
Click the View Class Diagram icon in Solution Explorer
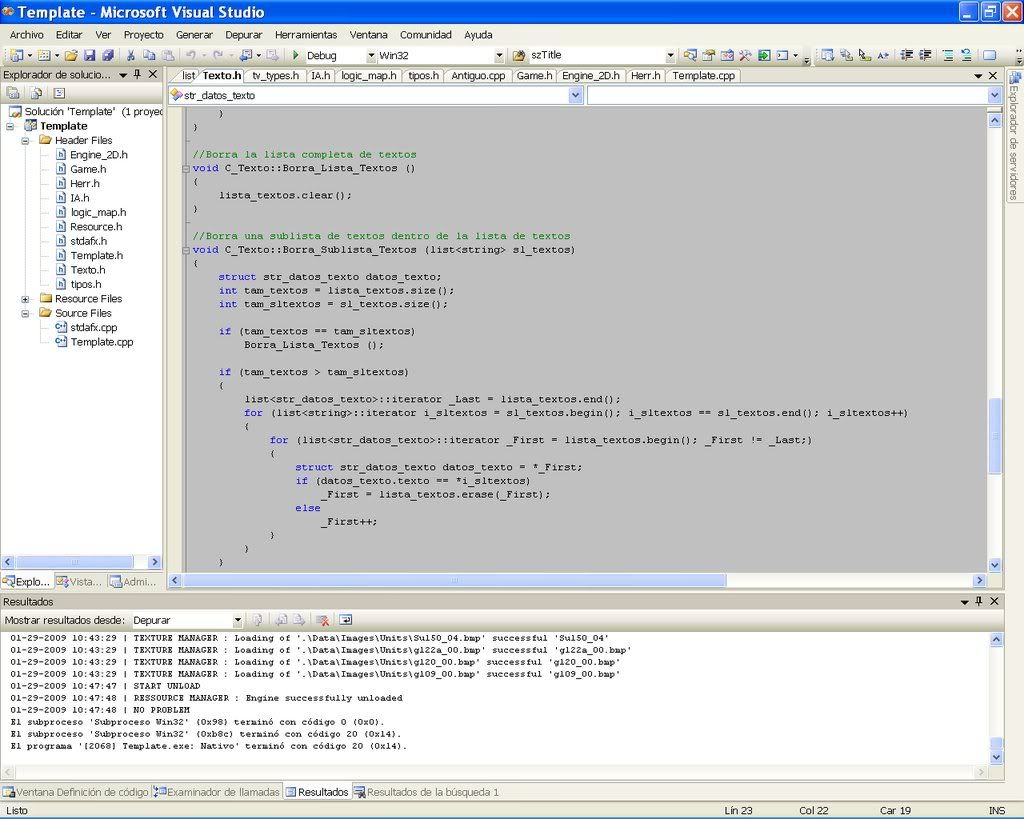point(59,93)
